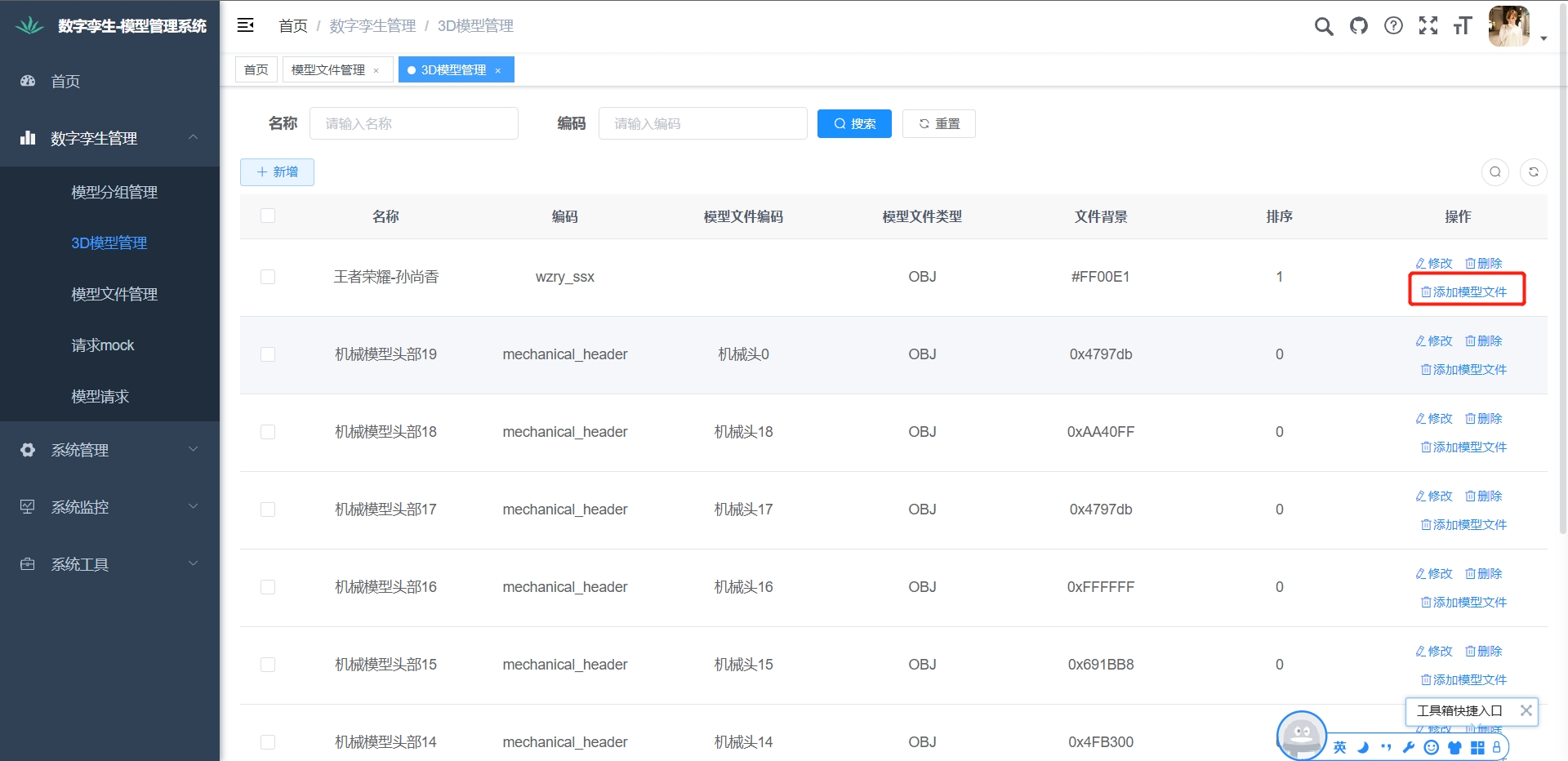Collapse the 数字孪生管理 sidebar menu

click(109, 138)
